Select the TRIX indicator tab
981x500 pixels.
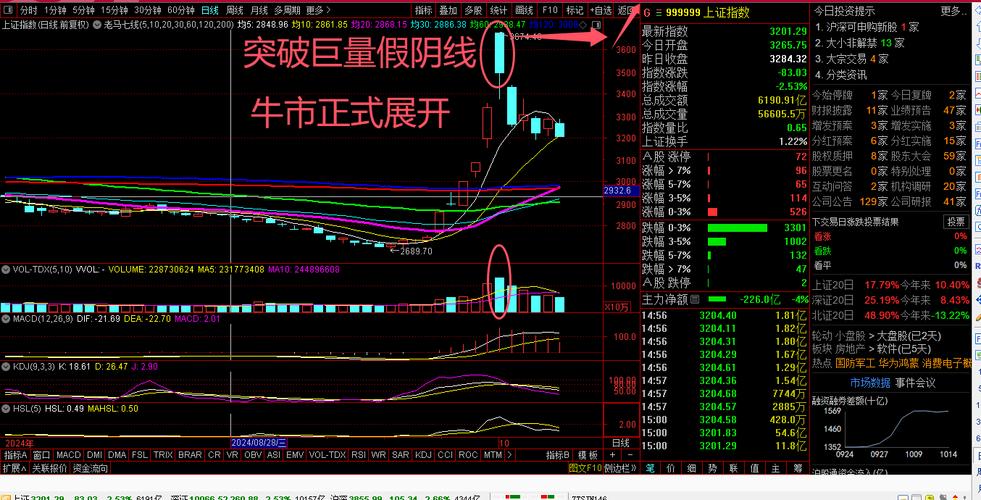(x=163, y=455)
